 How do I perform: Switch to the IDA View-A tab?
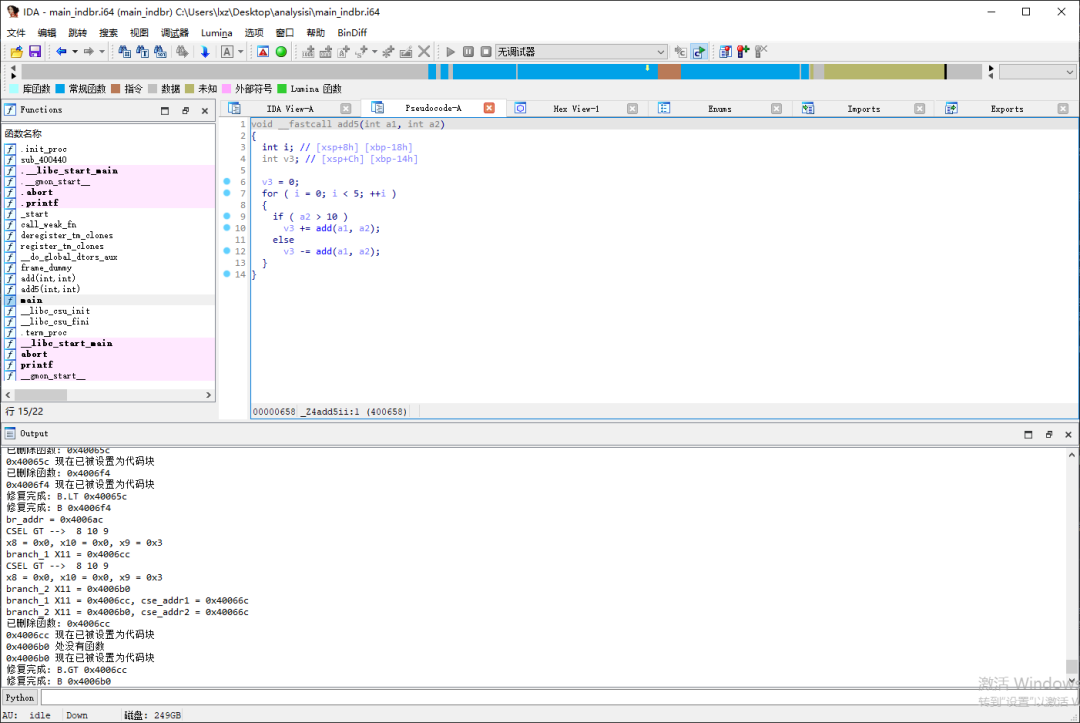coord(290,109)
